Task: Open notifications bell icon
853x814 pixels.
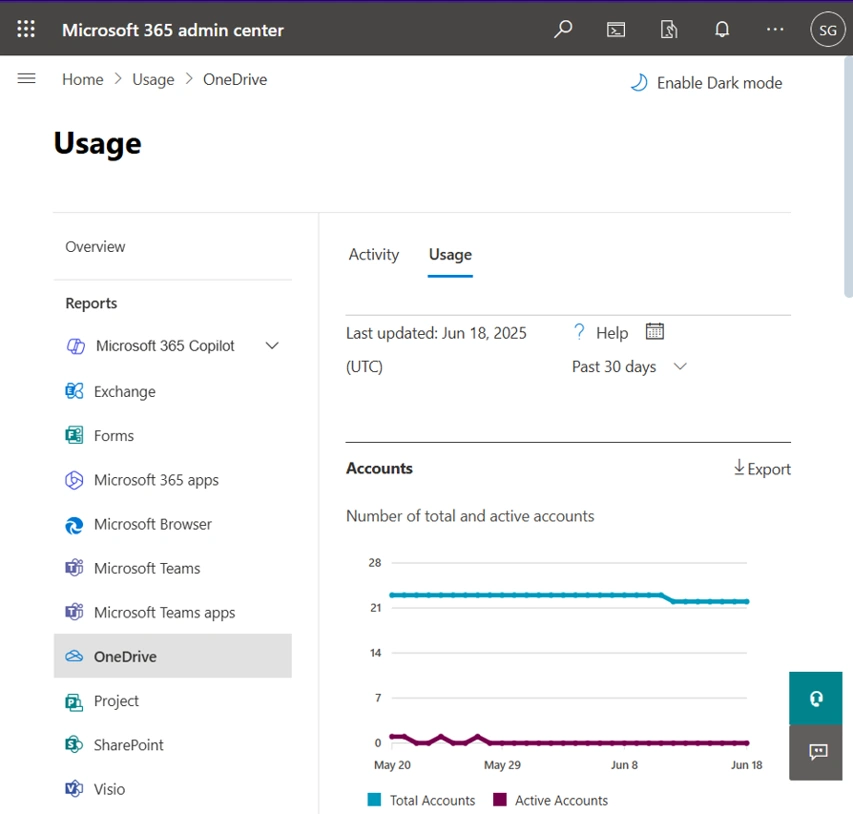Action: click(x=722, y=29)
